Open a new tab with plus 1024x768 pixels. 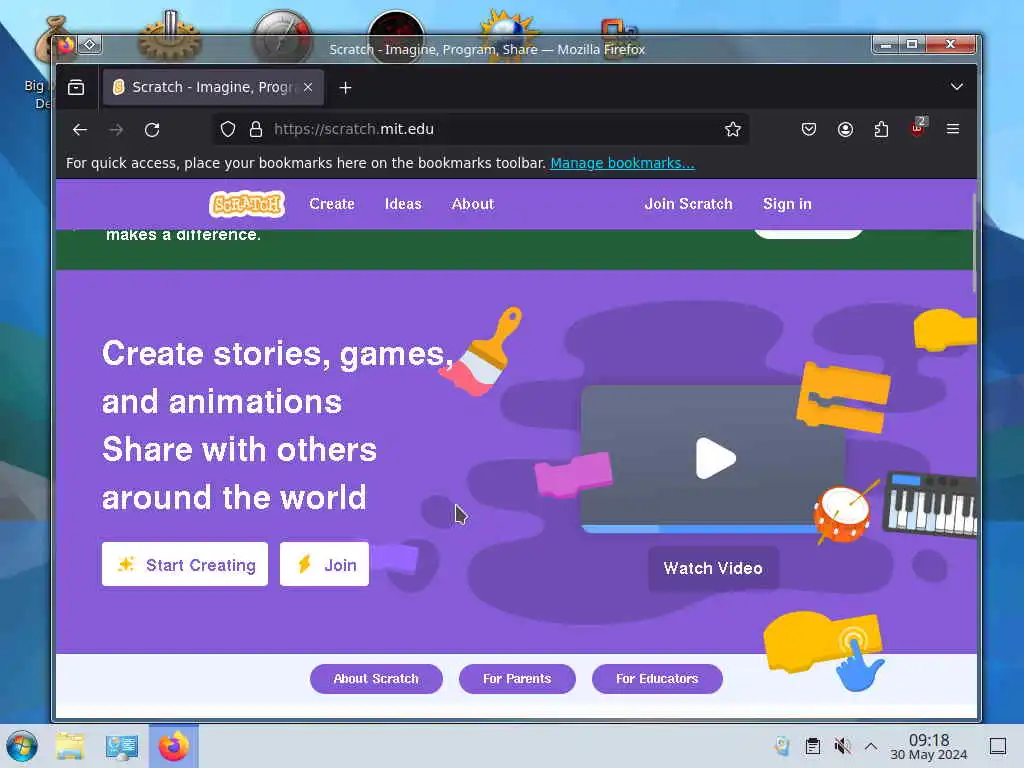[x=345, y=88]
